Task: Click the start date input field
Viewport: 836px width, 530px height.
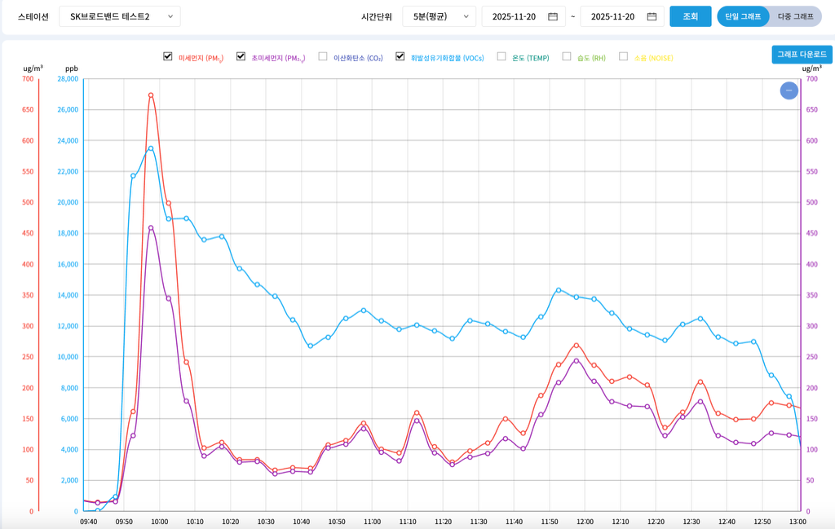Action: (514, 17)
